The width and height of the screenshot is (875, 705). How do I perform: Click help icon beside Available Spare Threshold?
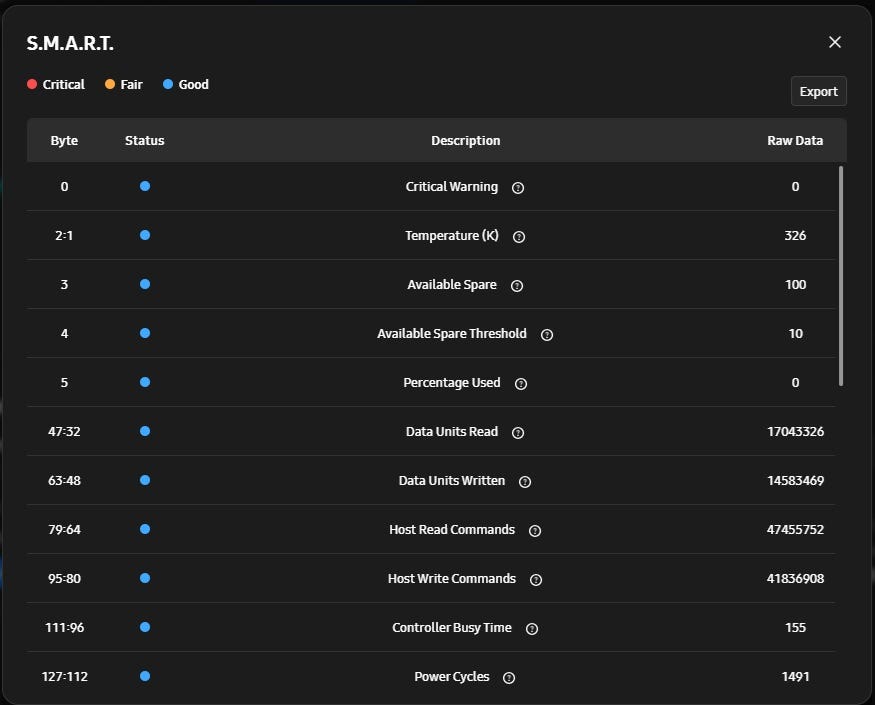click(547, 335)
